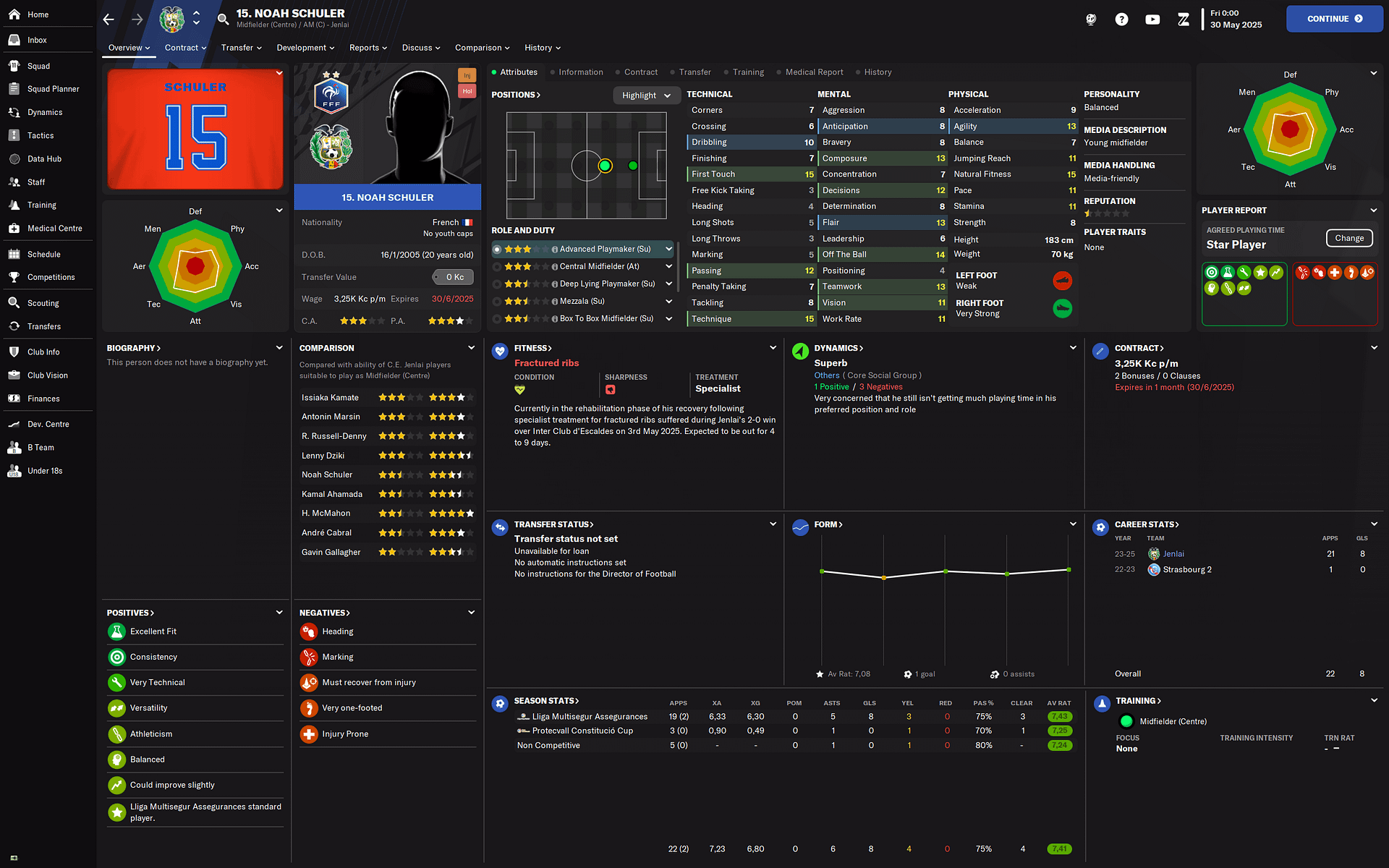Open the Scouting sidebar icon
Screen dimensions: 1389x868
click(14, 303)
